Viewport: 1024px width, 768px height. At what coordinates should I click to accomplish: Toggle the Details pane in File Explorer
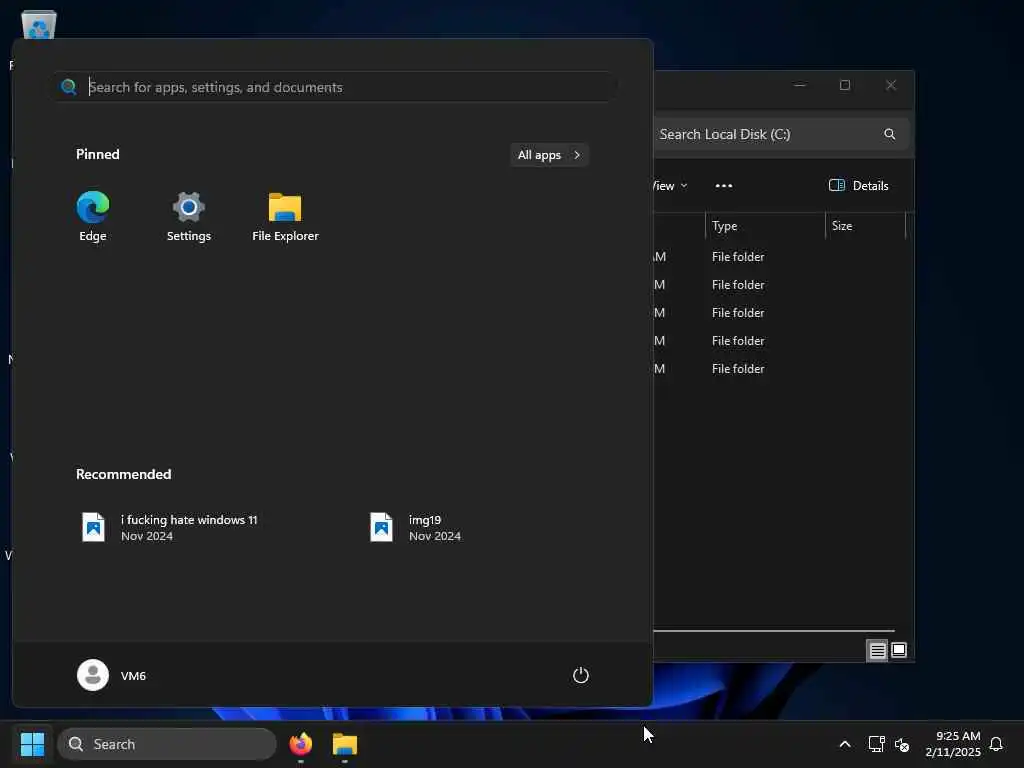coord(859,186)
